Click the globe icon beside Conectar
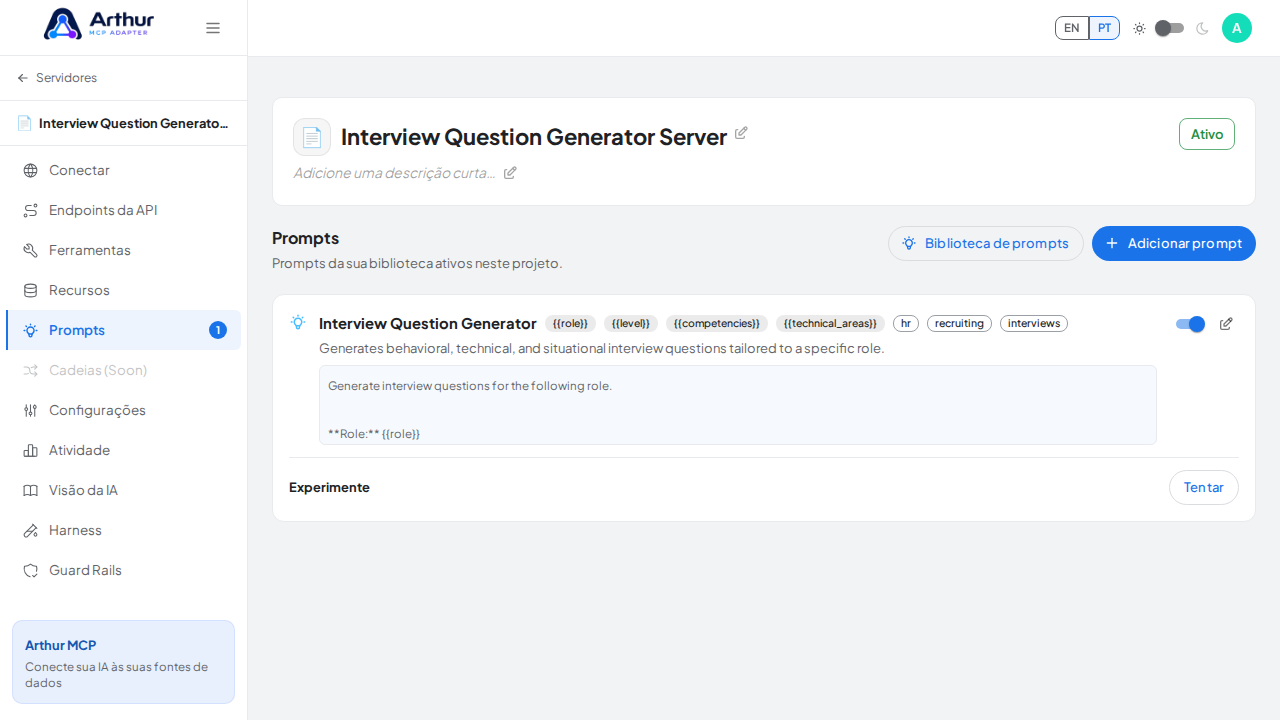The width and height of the screenshot is (1280, 720). [x=31, y=170]
